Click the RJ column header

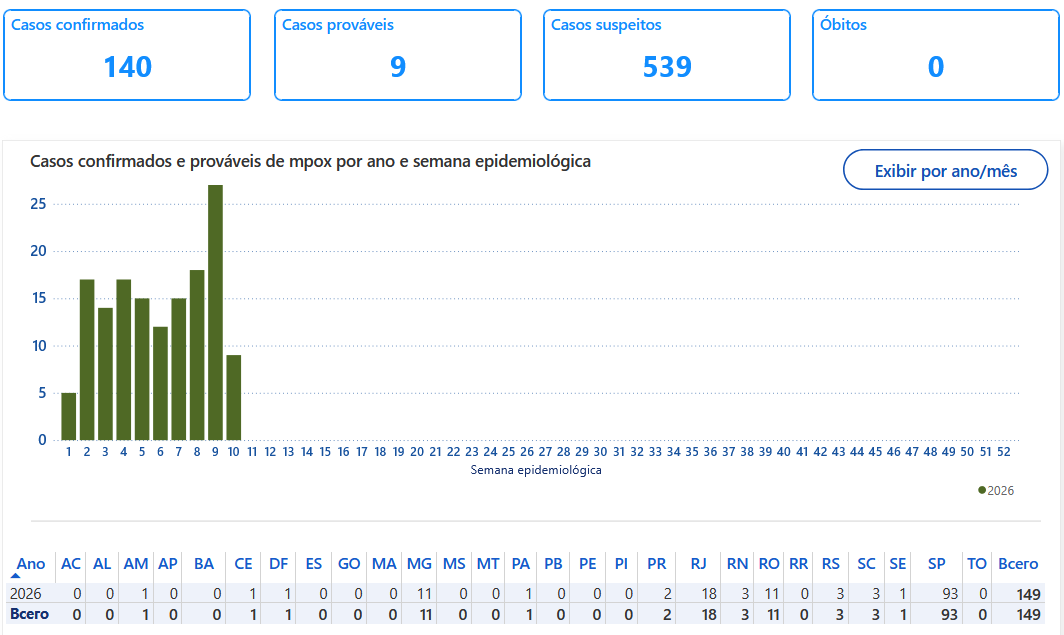(699, 564)
